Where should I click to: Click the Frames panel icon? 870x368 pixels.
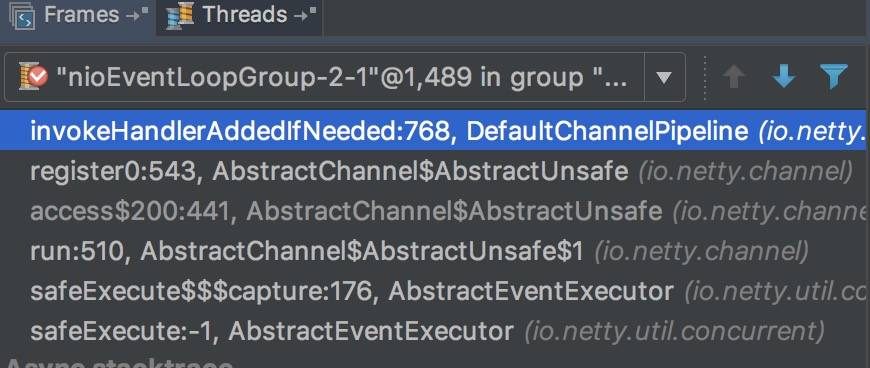[x=23, y=16]
